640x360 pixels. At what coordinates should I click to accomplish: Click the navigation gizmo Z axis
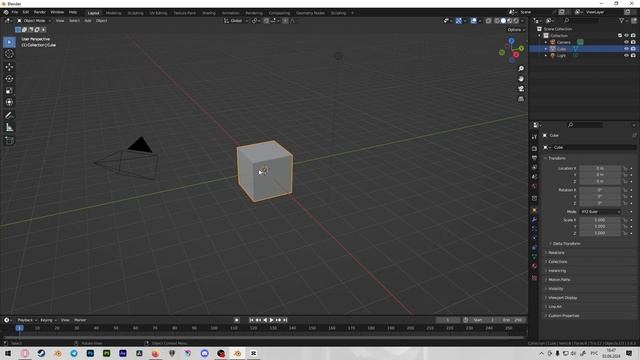click(511, 41)
